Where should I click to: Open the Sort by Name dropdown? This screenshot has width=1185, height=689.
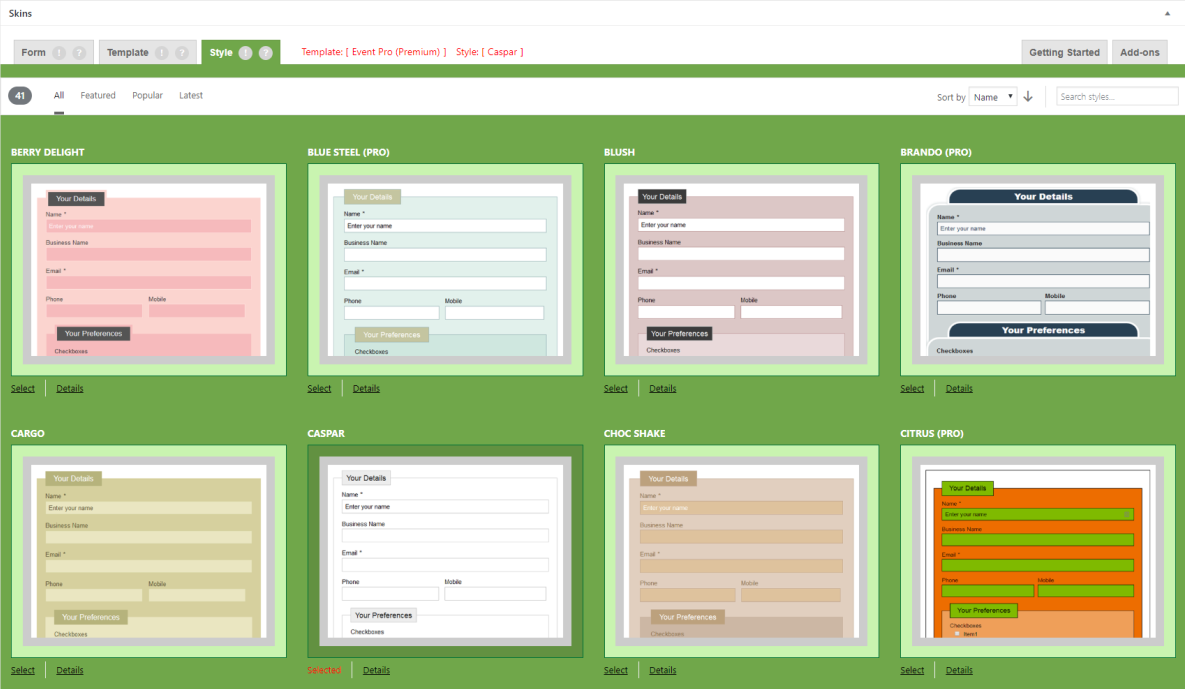click(993, 97)
